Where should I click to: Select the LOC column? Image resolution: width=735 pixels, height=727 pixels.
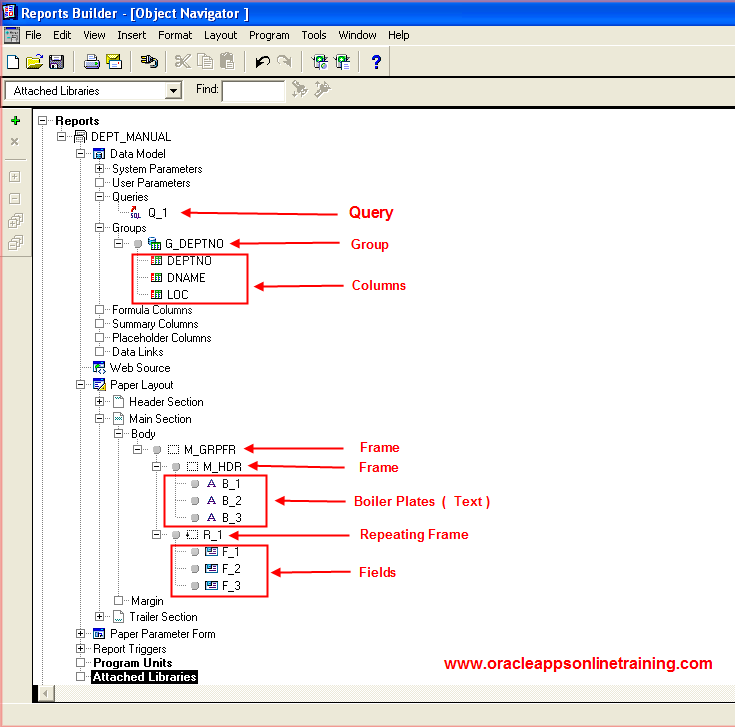click(x=178, y=294)
